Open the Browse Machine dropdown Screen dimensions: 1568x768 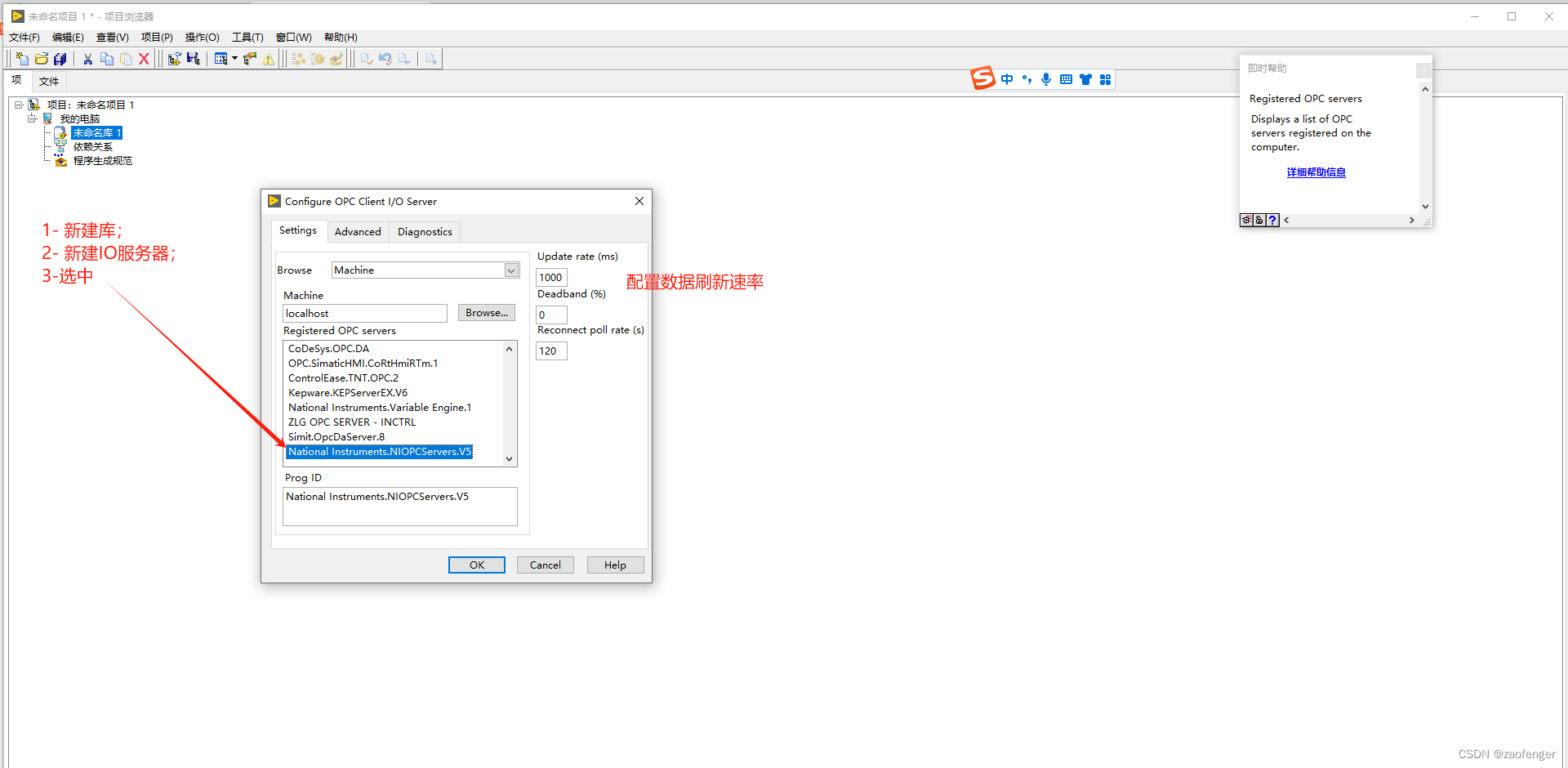coord(511,270)
